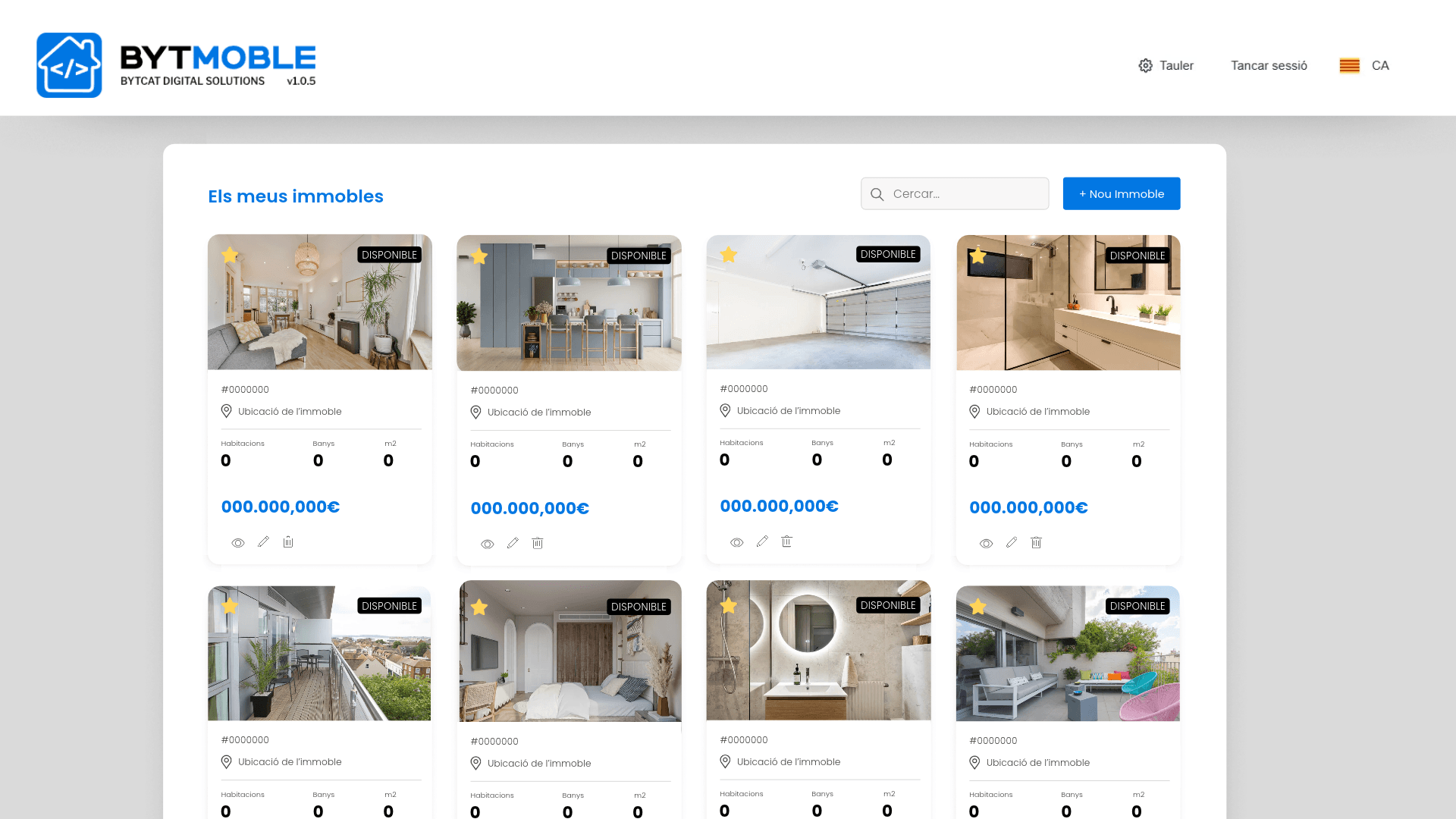Click the Catalan flag icon

(x=1349, y=66)
